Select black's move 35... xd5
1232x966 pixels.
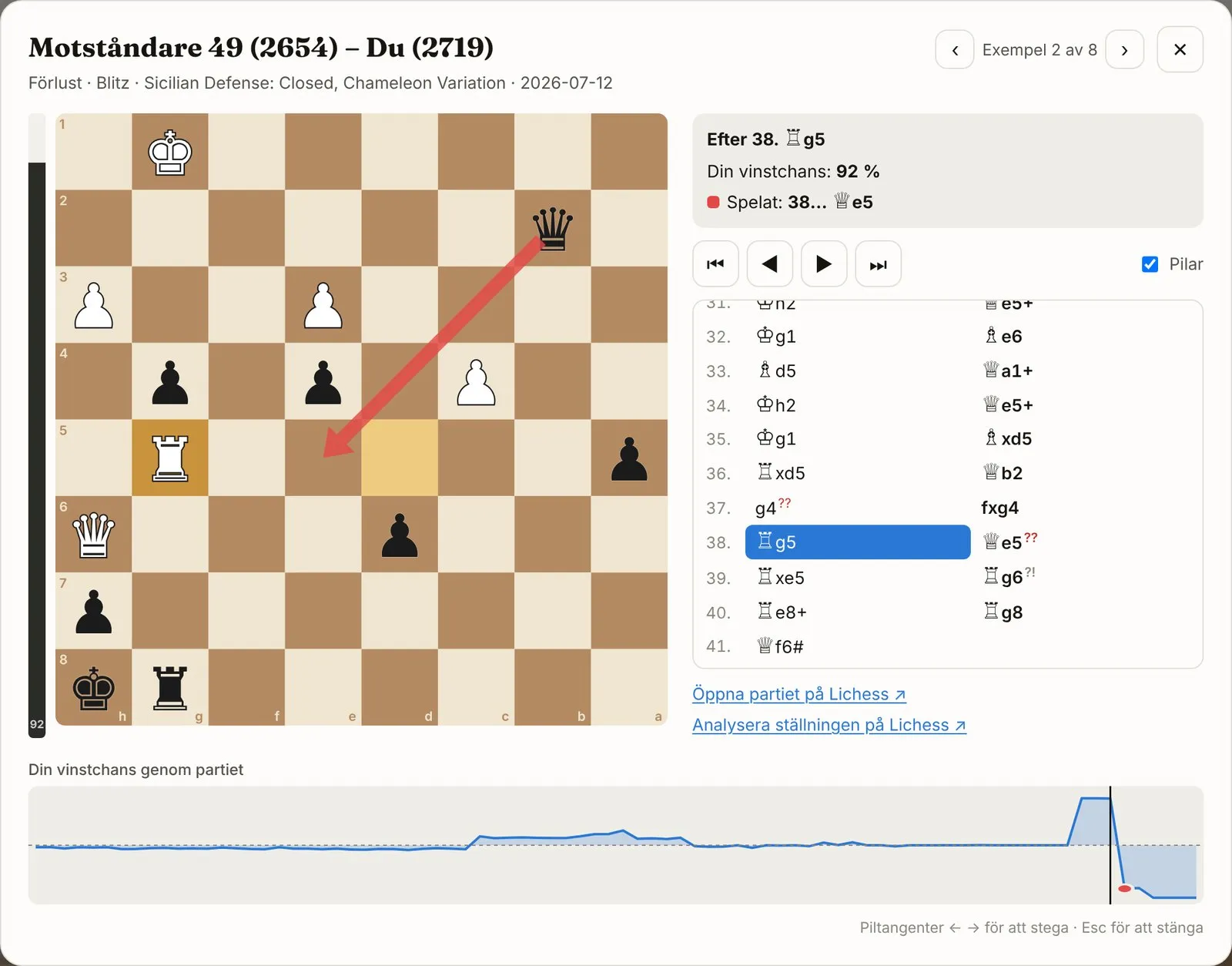pos(1008,438)
